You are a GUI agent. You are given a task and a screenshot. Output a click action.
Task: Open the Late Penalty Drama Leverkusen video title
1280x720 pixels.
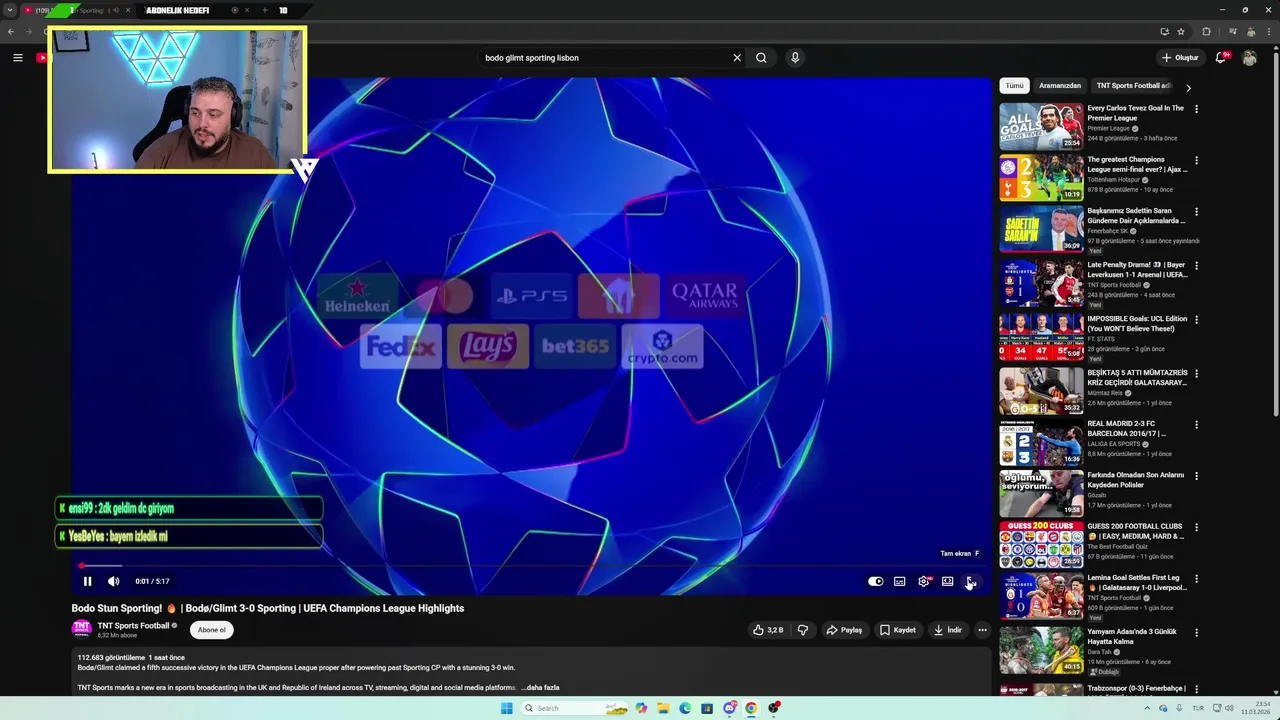coord(1137,270)
